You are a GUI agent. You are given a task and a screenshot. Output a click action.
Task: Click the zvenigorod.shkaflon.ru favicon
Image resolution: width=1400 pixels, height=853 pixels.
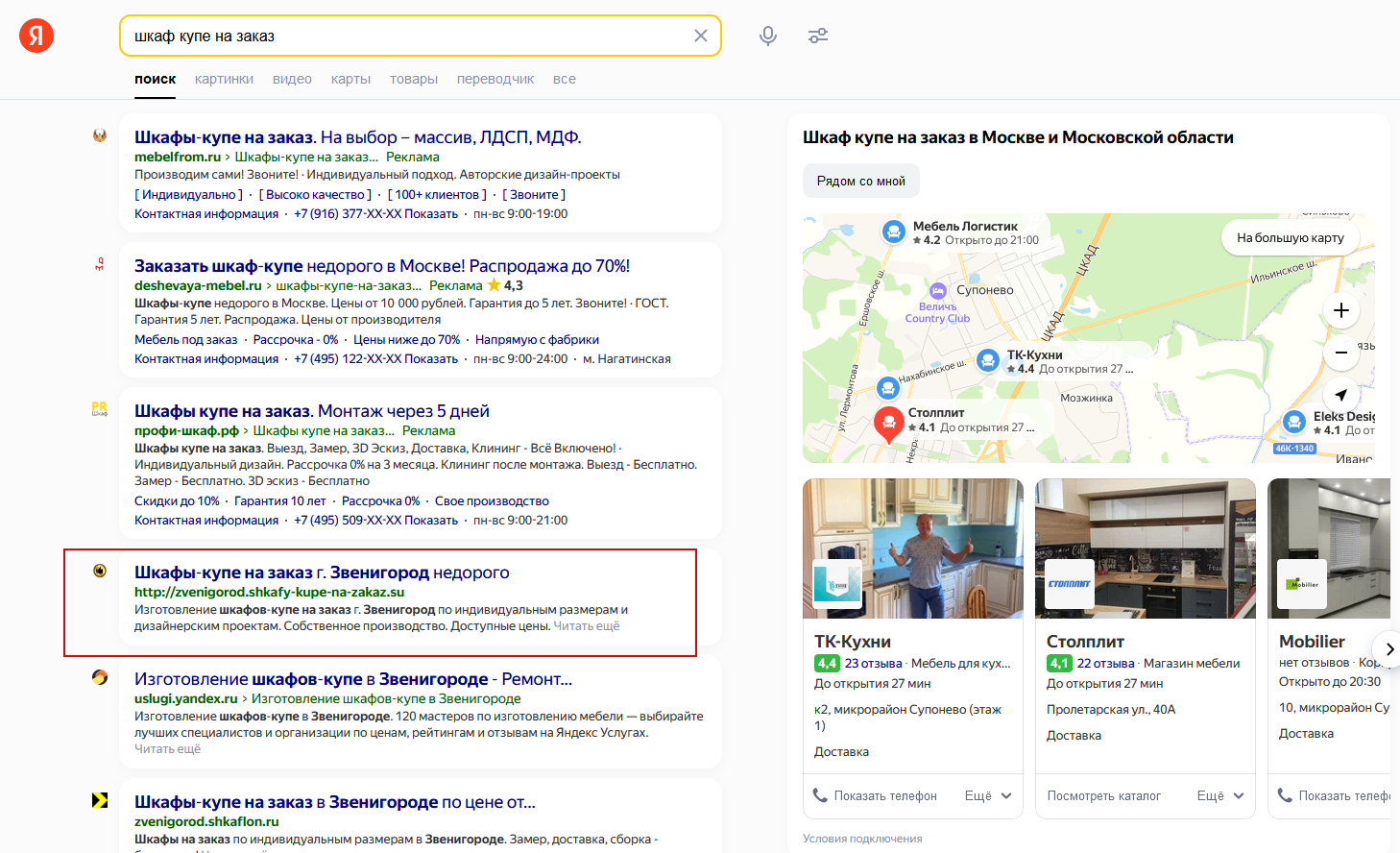(100, 800)
